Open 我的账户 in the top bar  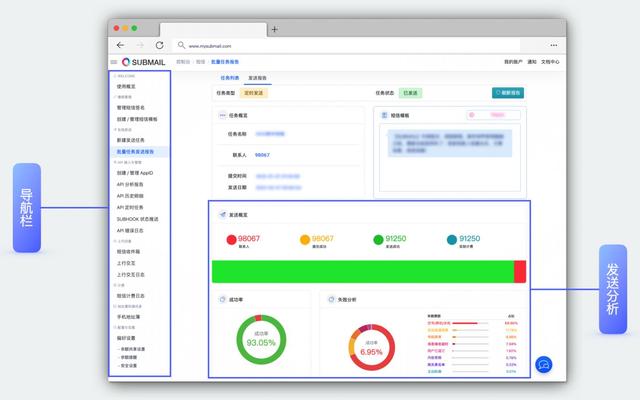click(x=512, y=61)
